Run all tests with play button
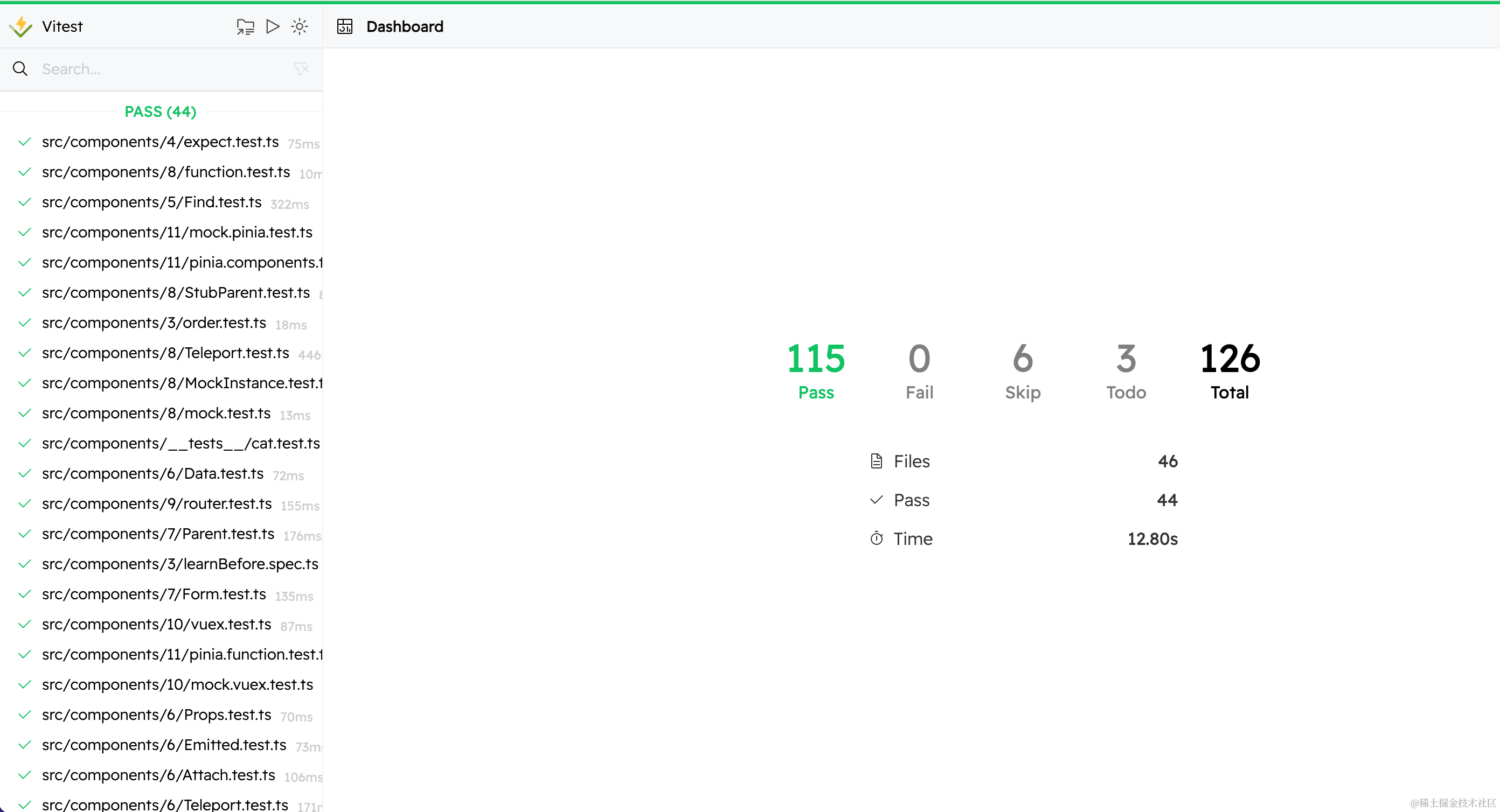The image size is (1500, 812). click(x=273, y=27)
